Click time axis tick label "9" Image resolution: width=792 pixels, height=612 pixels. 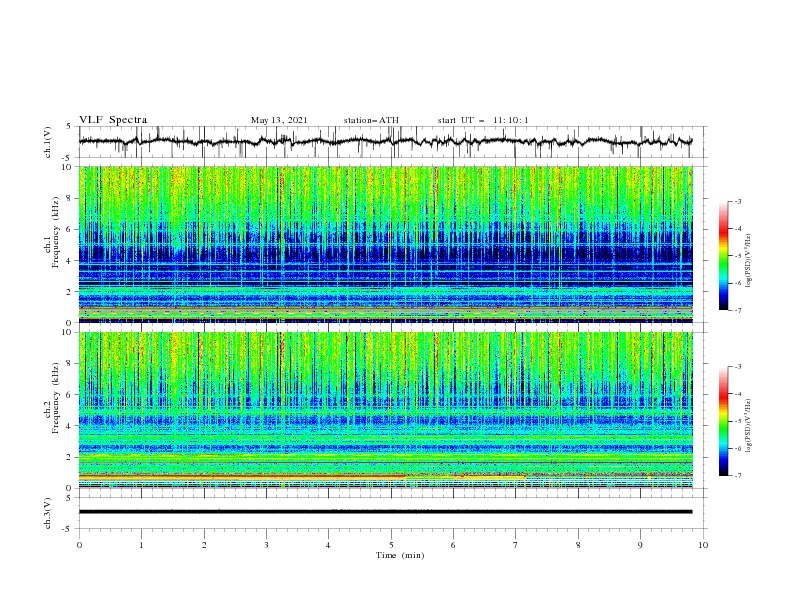640,545
